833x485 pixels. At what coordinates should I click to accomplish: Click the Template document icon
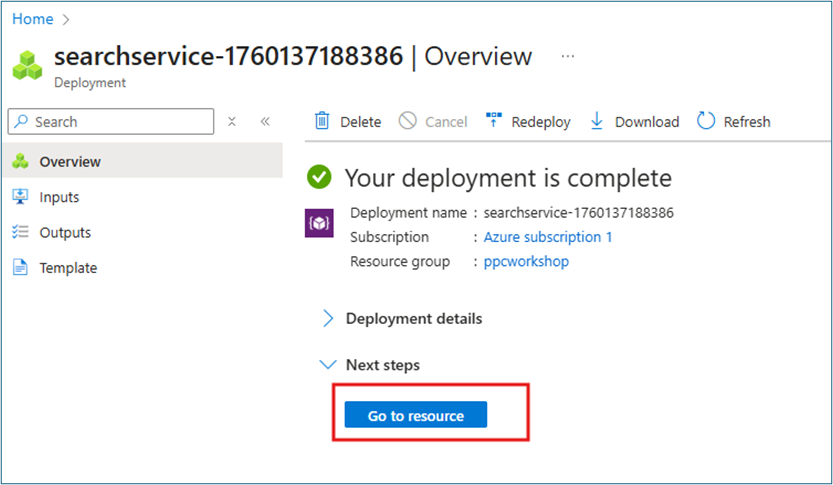tap(20, 267)
